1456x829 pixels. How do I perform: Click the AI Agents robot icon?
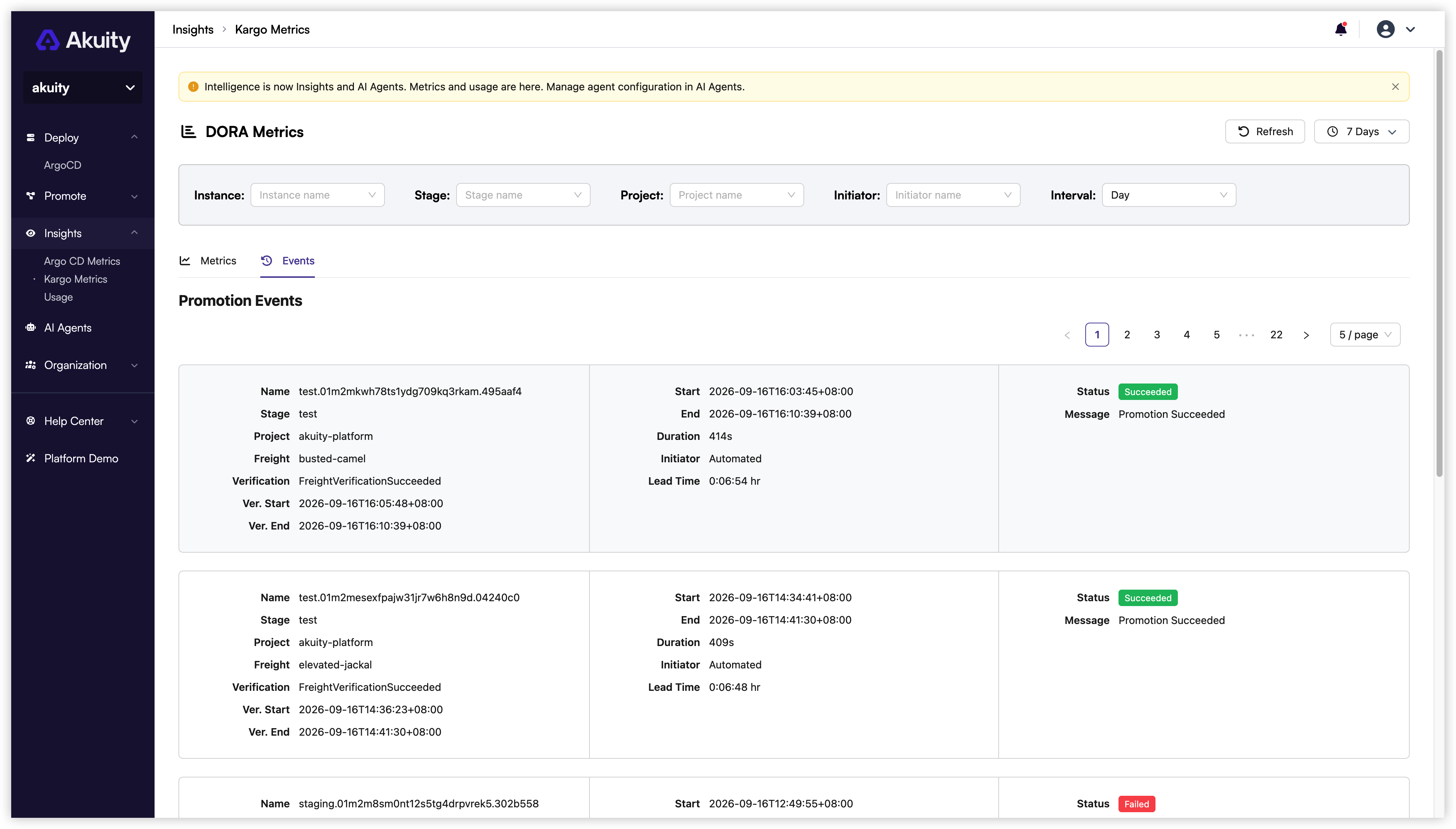point(31,328)
